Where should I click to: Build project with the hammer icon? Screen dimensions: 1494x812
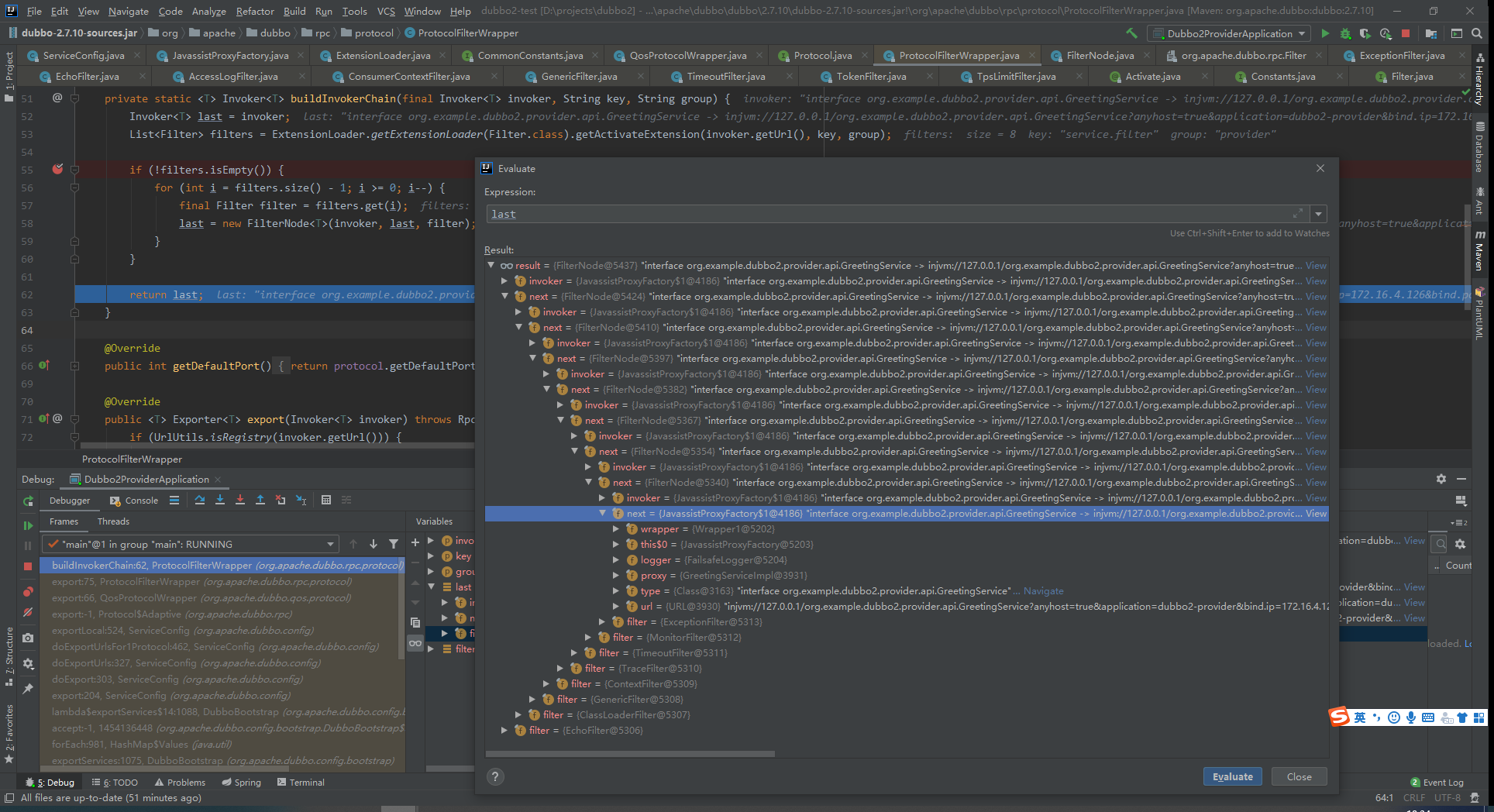pyautogui.click(x=1131, y=33)
